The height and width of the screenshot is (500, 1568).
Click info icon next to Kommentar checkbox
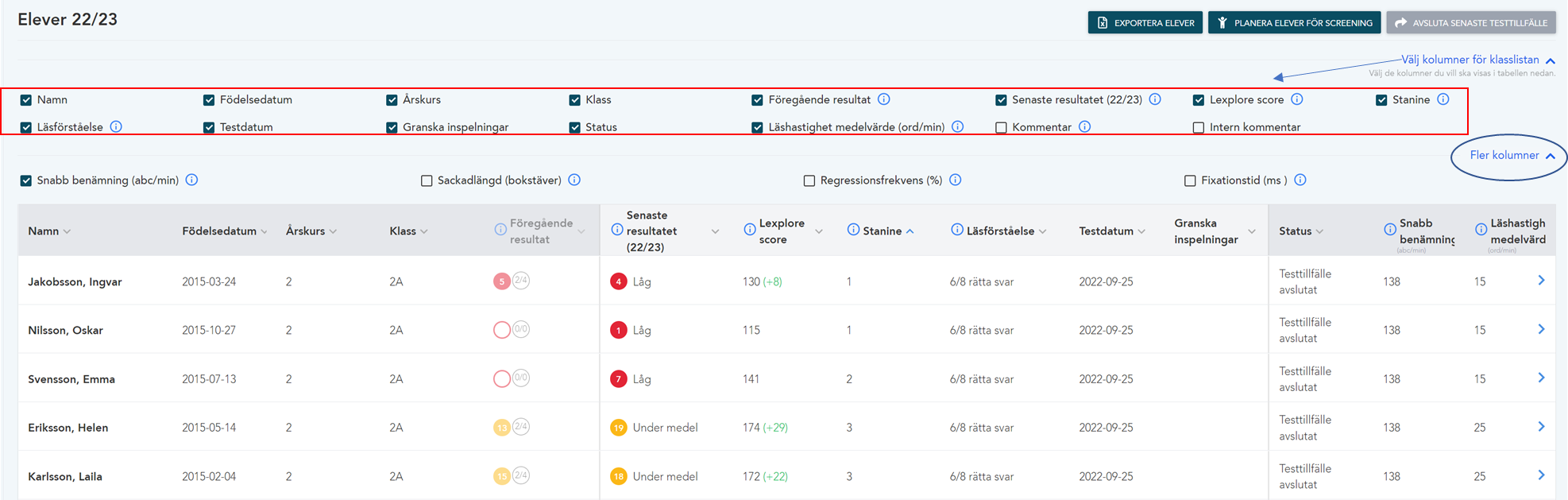pos(1085,126)
